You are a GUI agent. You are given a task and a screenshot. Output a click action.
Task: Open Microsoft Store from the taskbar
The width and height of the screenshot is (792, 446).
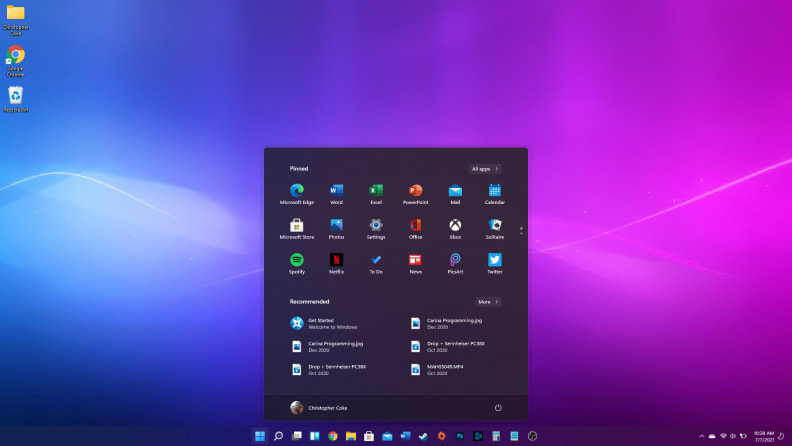point(369,436)
